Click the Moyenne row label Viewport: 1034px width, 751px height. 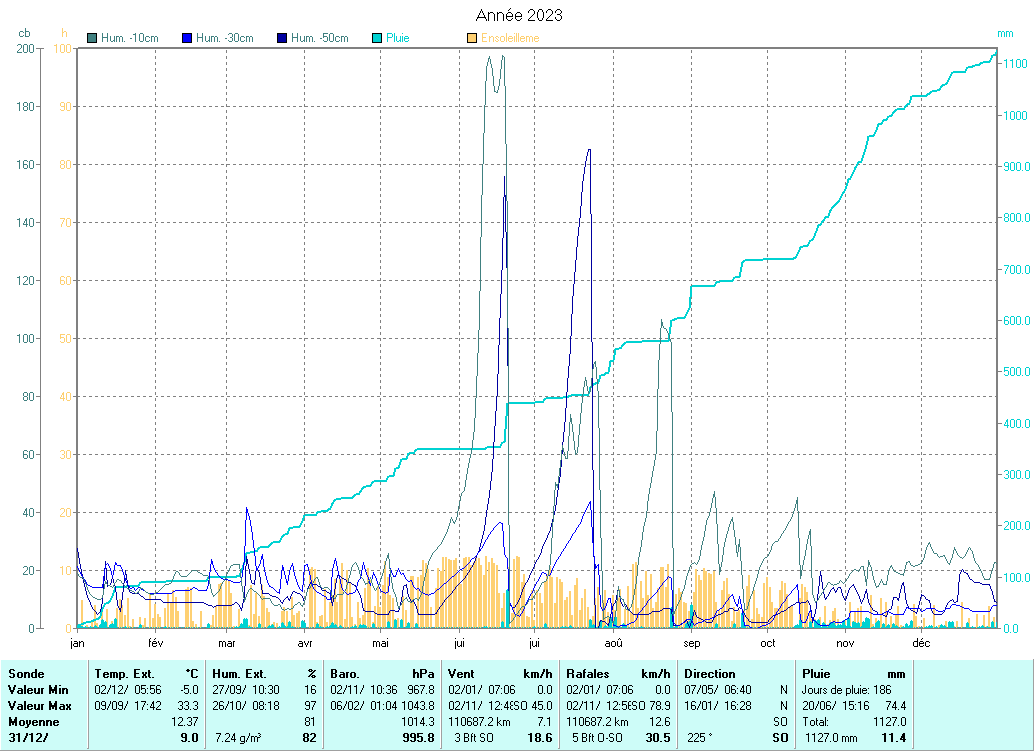click(x=31, y=721)
